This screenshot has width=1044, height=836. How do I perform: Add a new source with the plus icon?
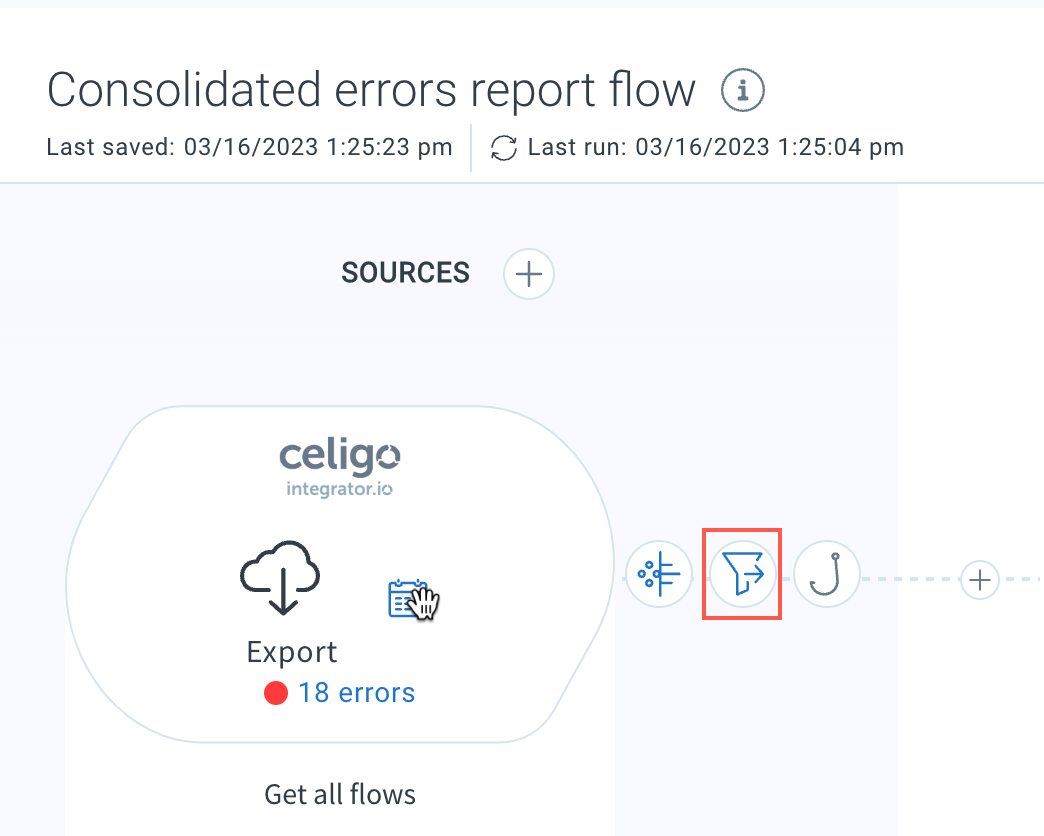click(x=527, y=273)
